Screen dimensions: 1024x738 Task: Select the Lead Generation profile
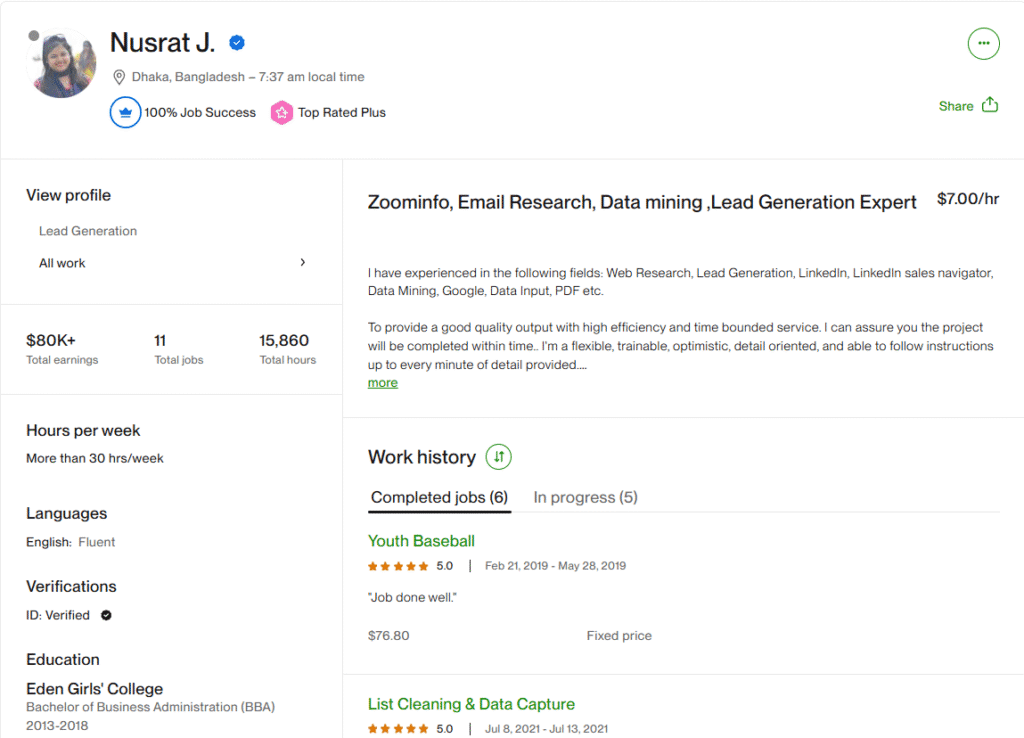(x=88, y=231)
